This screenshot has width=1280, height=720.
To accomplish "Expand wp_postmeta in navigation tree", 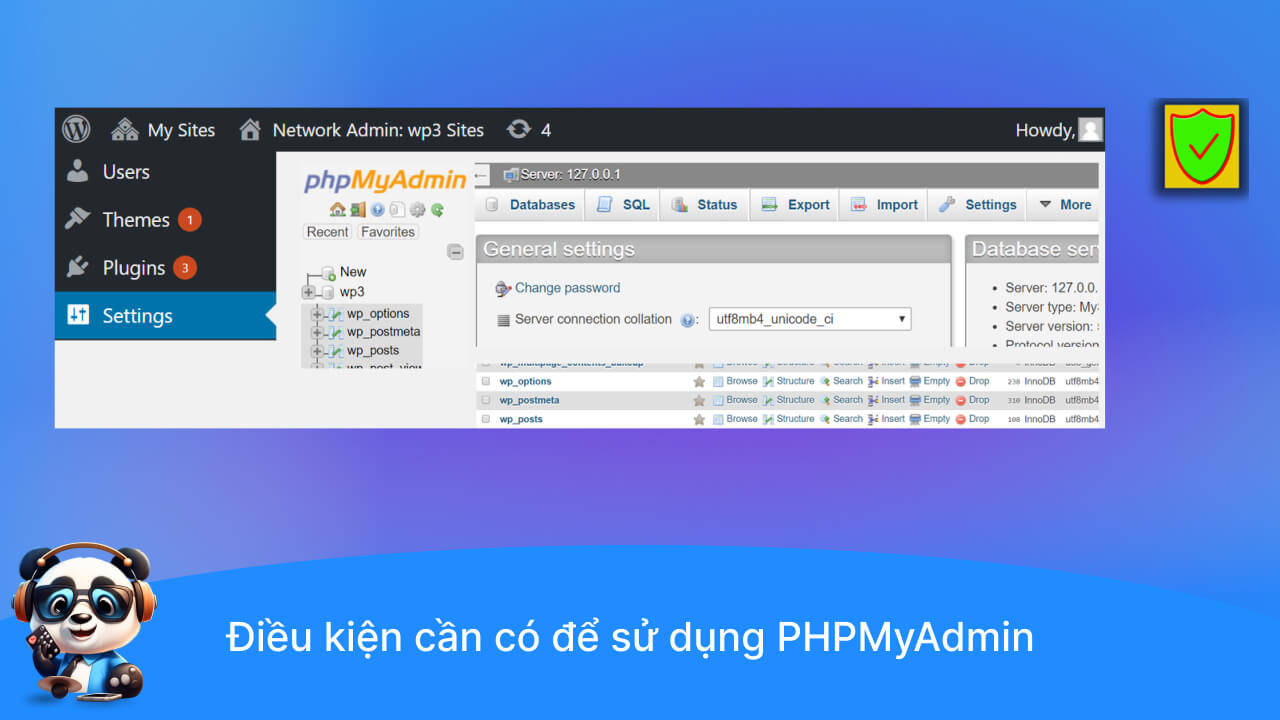I will pos(317,332).
